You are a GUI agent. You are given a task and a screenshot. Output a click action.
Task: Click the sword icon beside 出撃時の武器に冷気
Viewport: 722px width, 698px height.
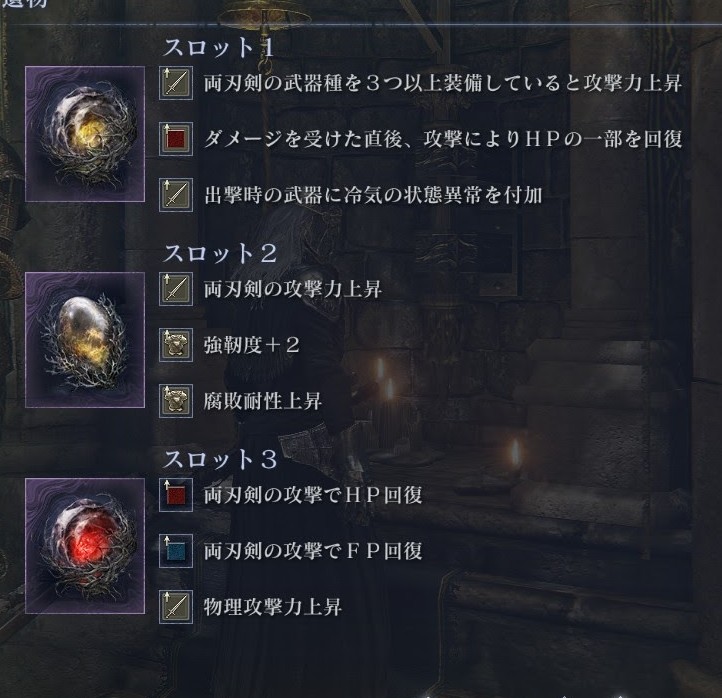point(176,195)
